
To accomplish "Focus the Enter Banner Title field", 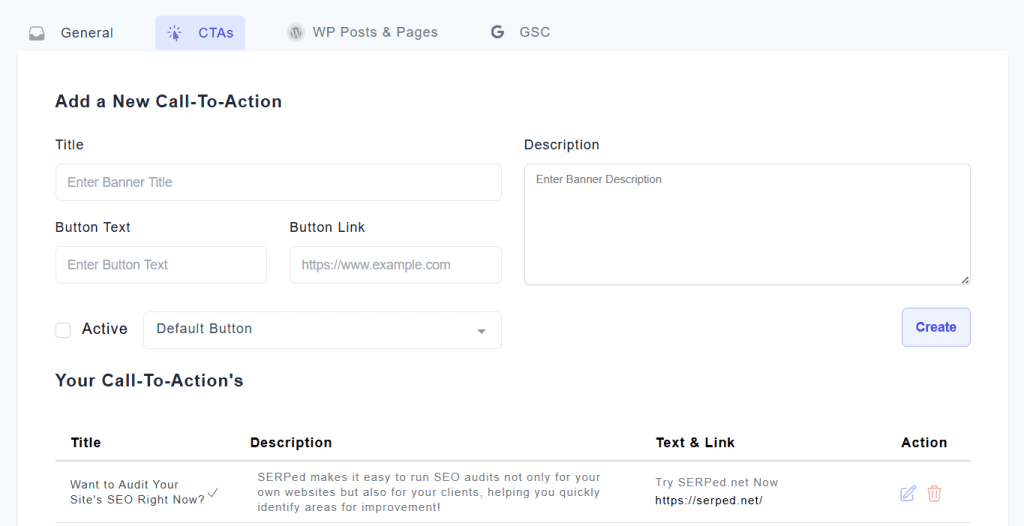I will point(278,182).
